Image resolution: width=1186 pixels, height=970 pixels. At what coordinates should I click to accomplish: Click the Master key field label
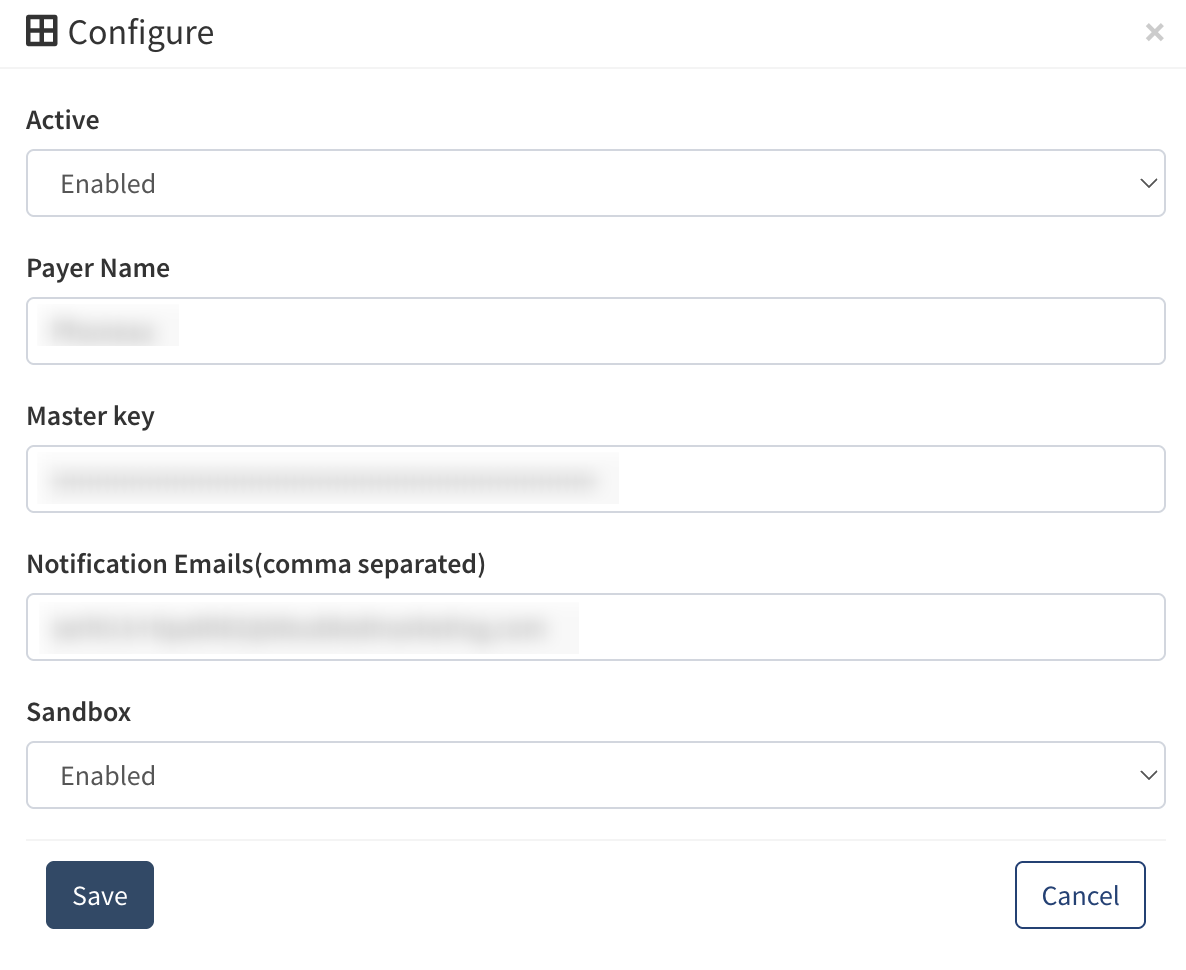pyautogui.click(x=90, y=415)
